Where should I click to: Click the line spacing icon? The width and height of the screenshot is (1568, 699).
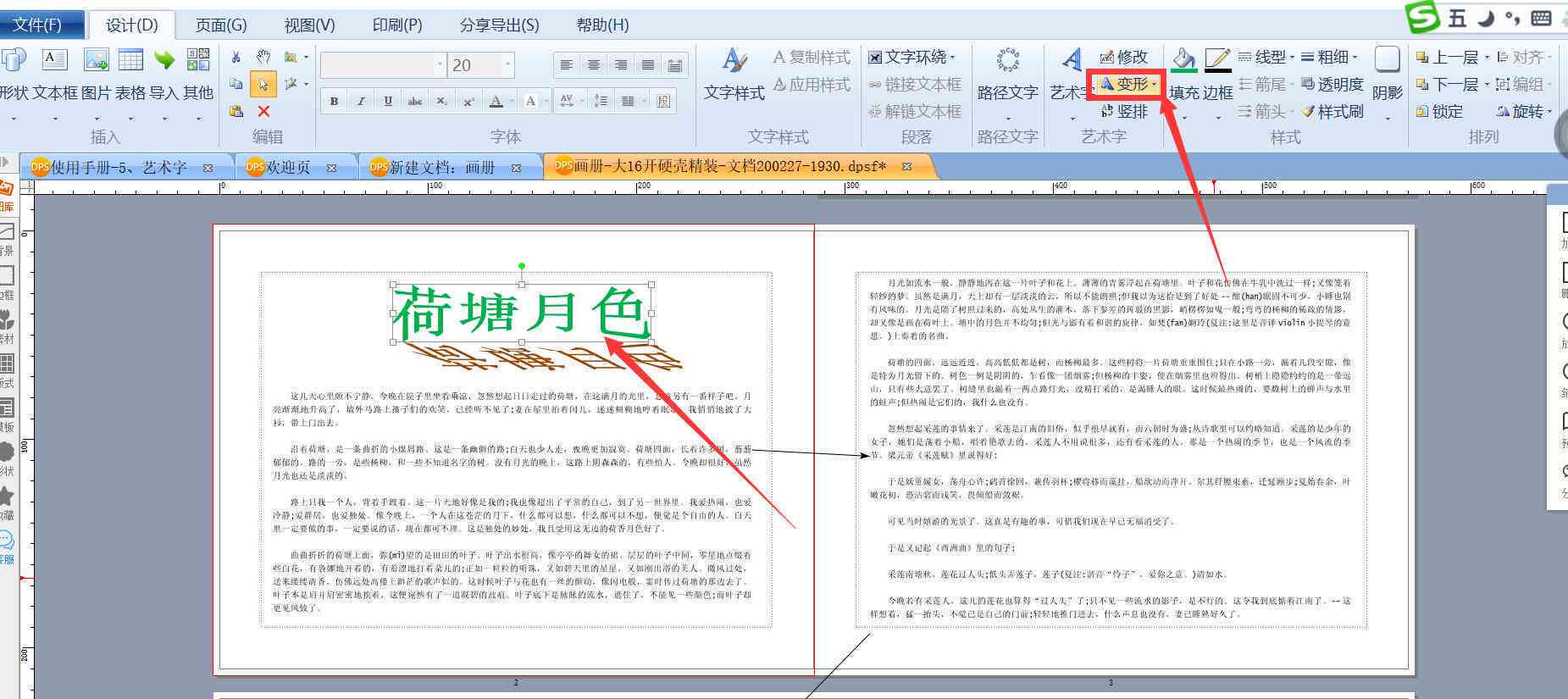(601, 101)
